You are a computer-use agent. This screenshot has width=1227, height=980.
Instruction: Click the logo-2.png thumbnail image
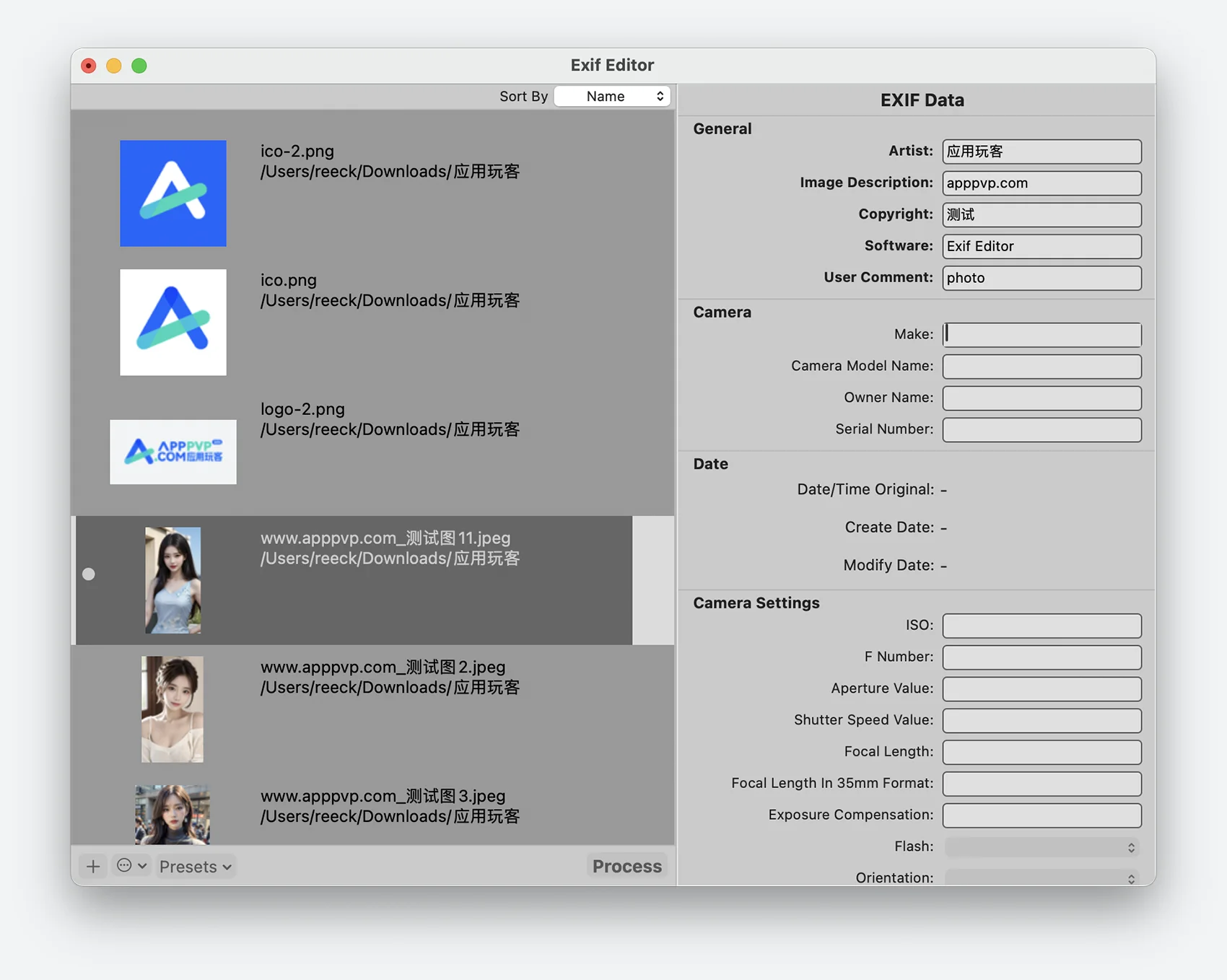coord(173,452)
